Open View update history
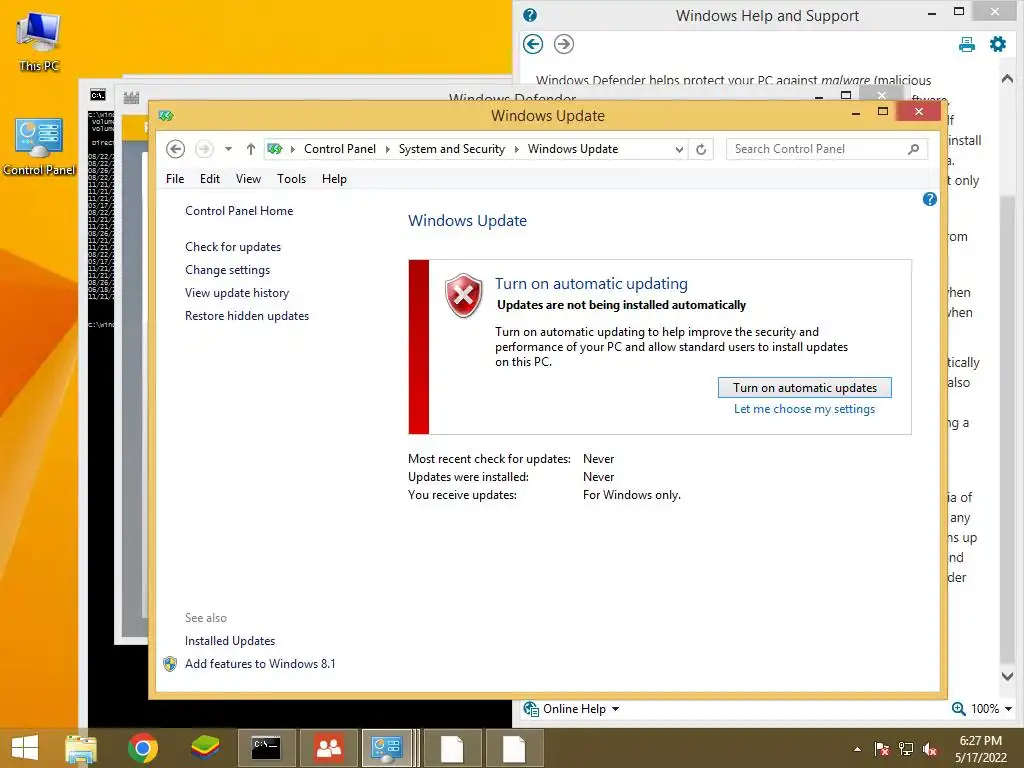Viewport: 1024px width, 768px height. [x=237, y=293]
